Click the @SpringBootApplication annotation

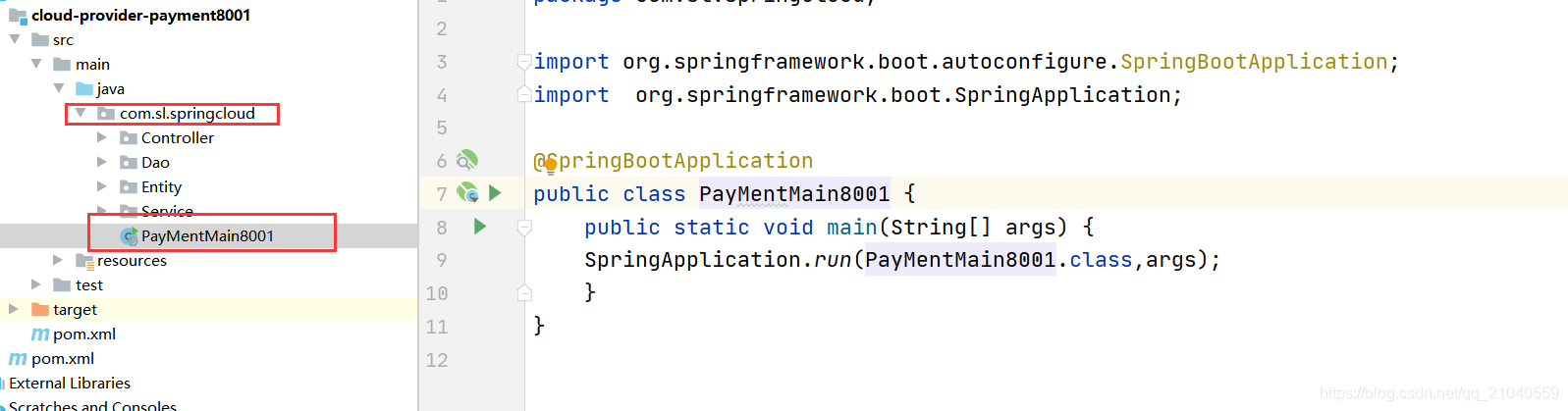click(x=674, y=161)
